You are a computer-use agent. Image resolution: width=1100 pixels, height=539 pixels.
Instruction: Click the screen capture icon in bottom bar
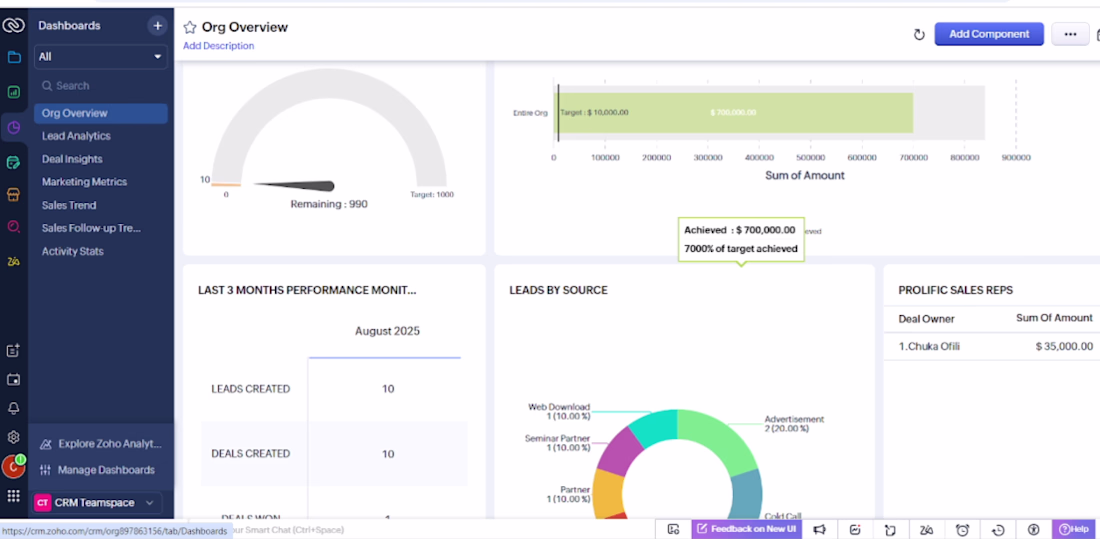(x=673, y=530)
